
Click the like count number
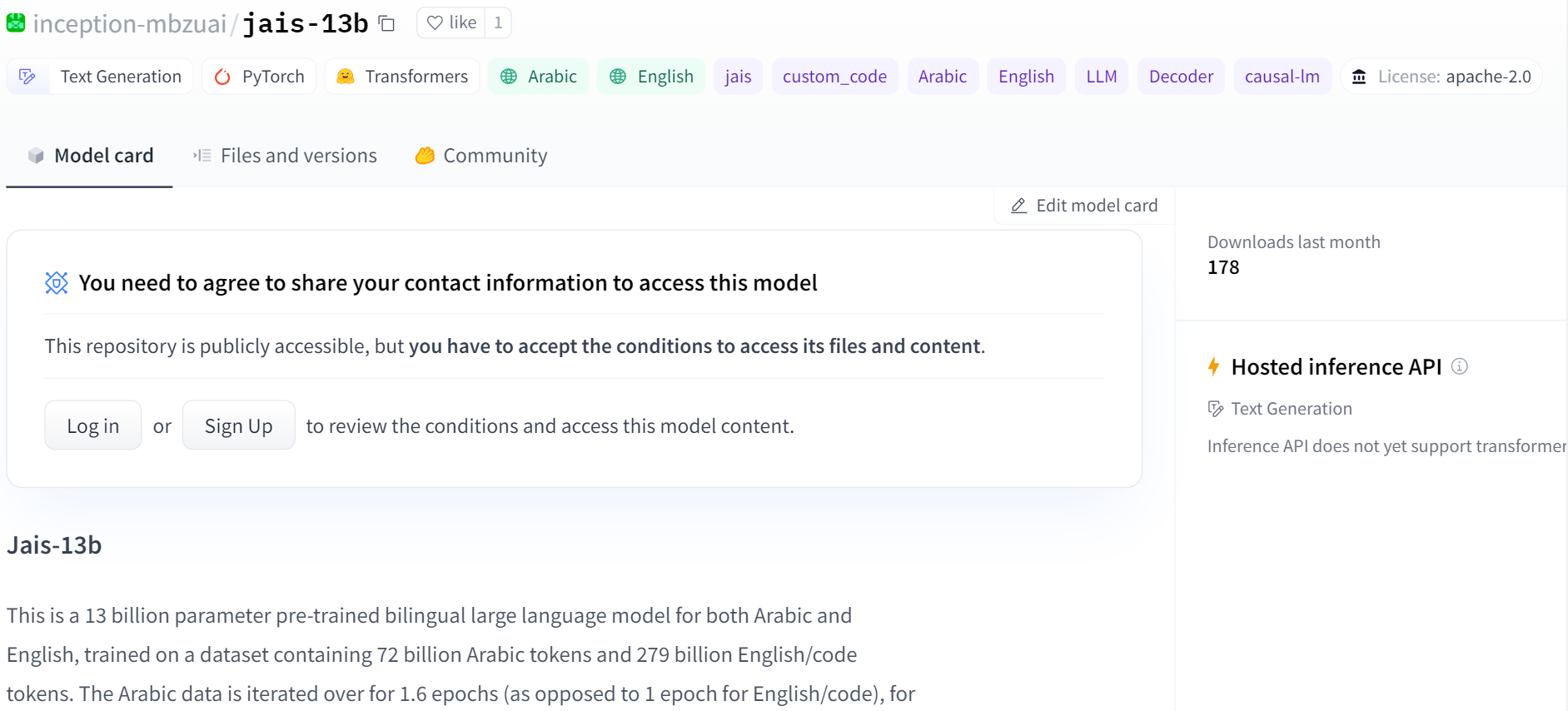pos(498,22)
